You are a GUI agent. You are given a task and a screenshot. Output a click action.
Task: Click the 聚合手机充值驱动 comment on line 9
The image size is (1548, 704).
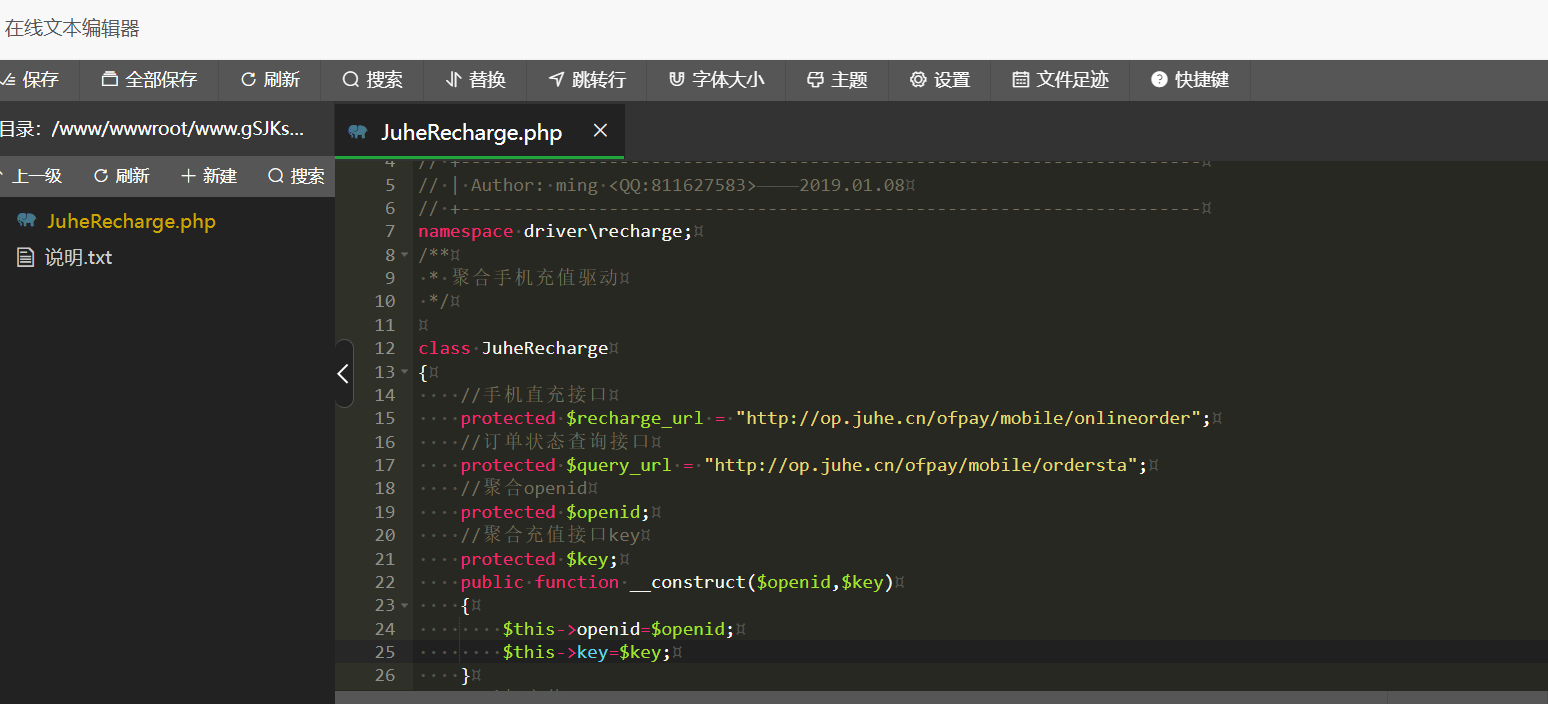[534, 278]
